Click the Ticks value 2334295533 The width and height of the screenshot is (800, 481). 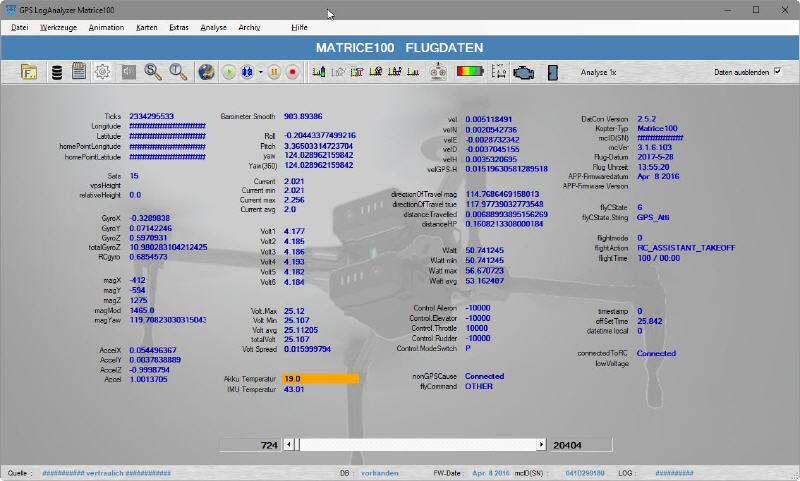pyautogui.click(x=152, y=116)
